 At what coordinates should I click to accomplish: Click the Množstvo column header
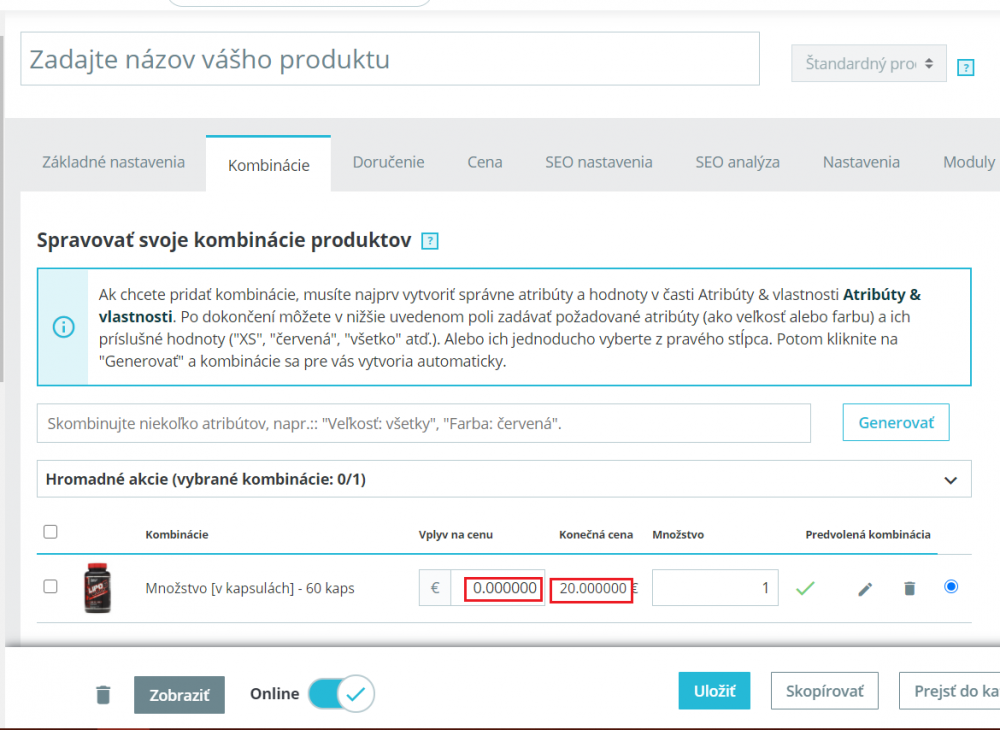point(678,534)
